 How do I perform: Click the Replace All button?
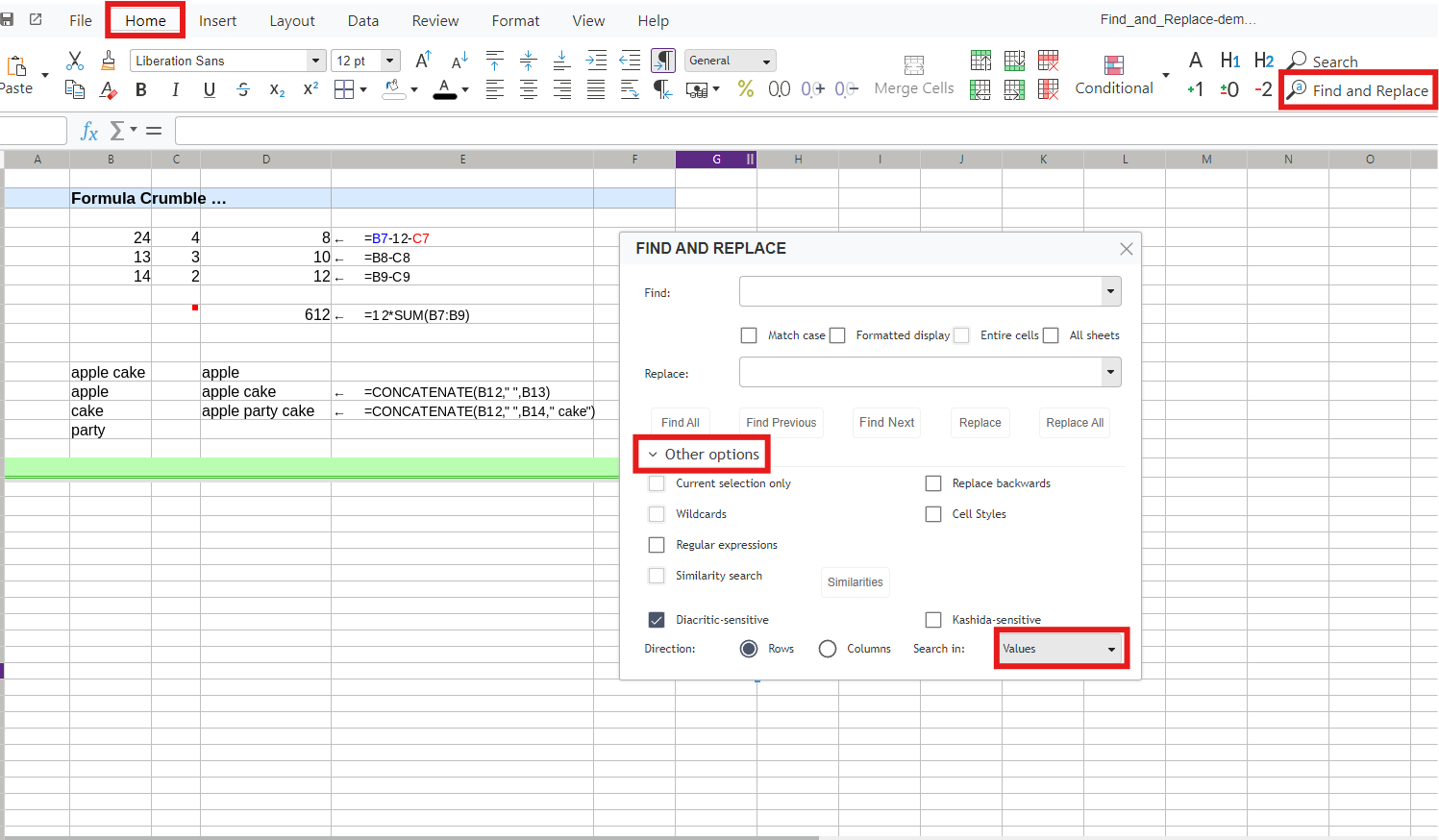[1074, 422]
